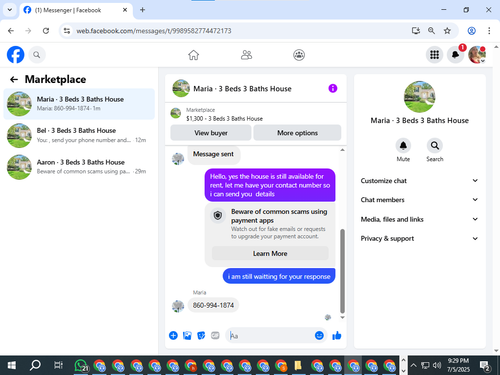
Task: View site information icon in address bar
Action: (x=67, y=31)
